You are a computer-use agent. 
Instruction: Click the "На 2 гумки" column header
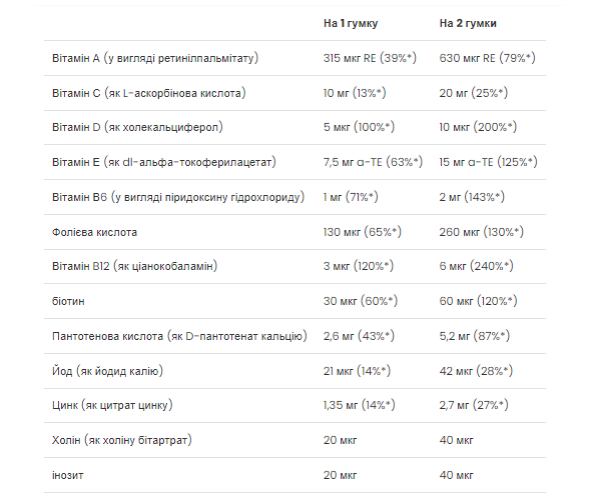click(468, 22)
